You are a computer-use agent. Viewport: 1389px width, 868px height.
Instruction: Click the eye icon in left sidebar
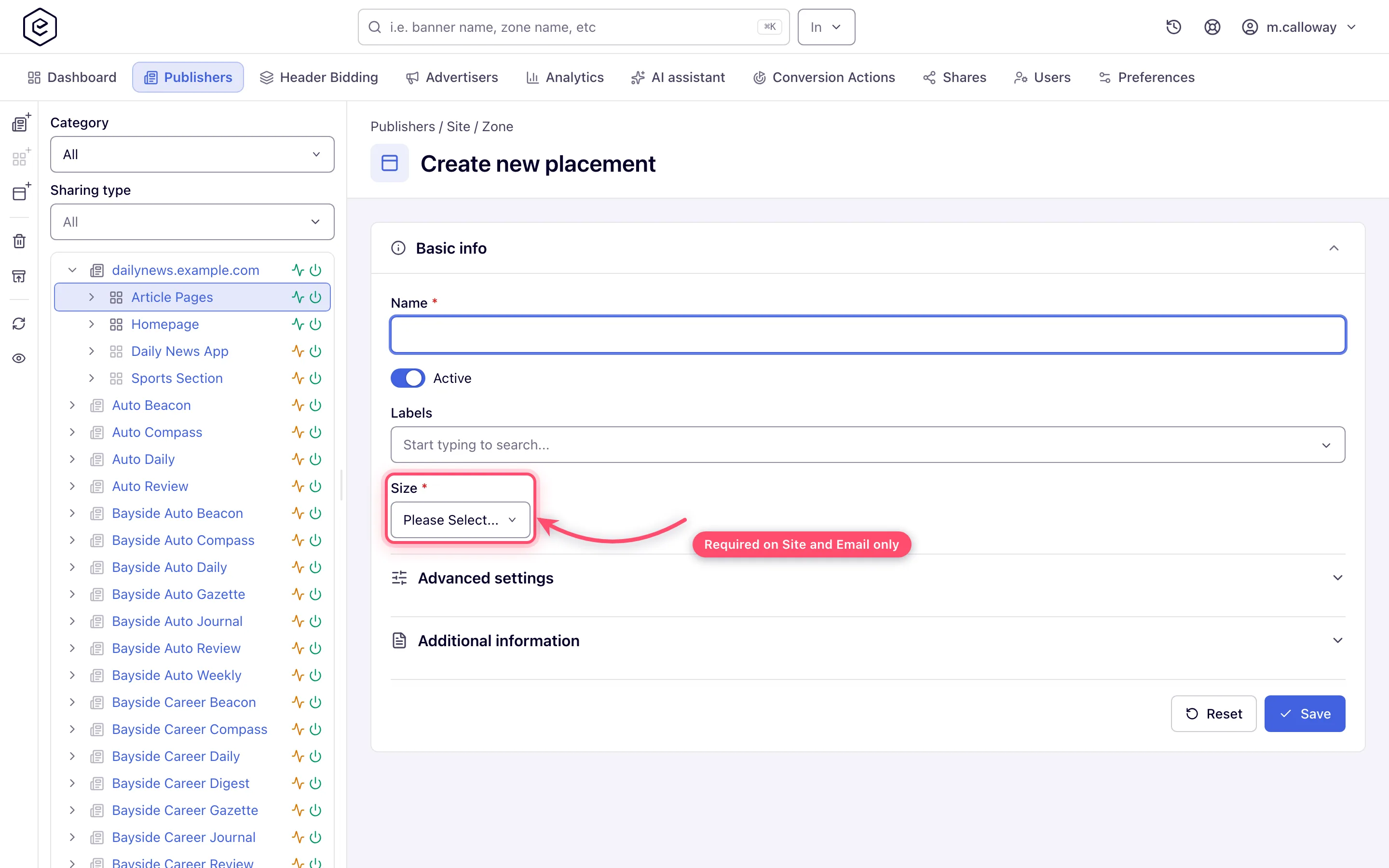click(19, 359)
